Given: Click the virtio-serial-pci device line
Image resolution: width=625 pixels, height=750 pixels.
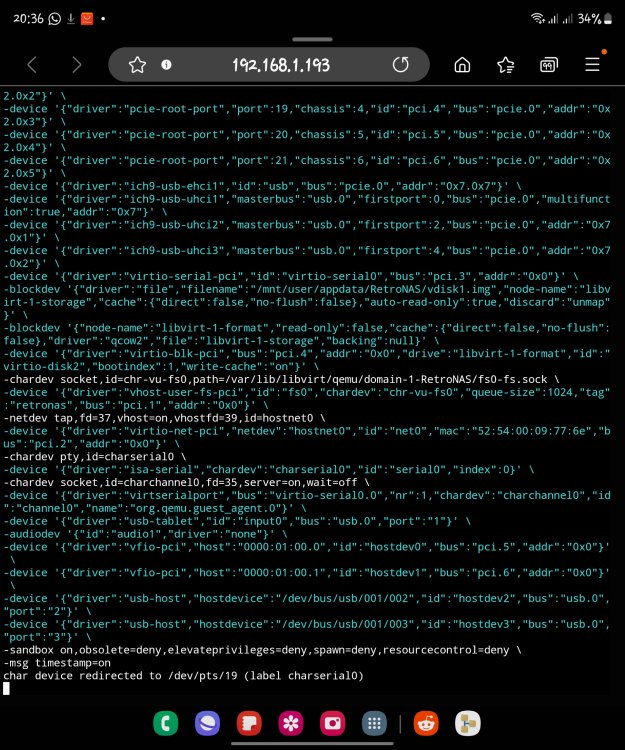Looking at the screenshot, I should [291, 276].
